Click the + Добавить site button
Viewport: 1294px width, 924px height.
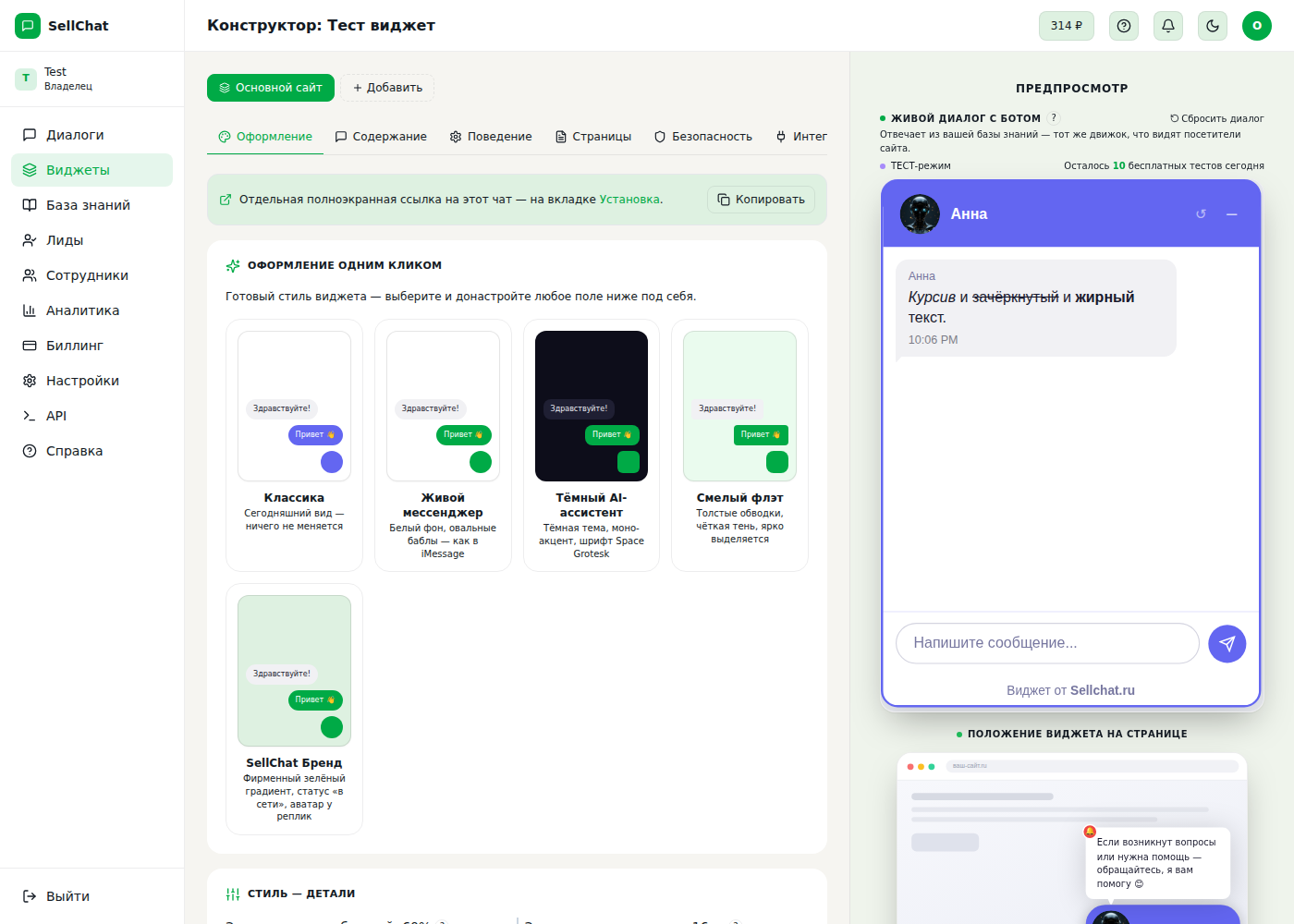pyautogui.click(x=387, y=88)
